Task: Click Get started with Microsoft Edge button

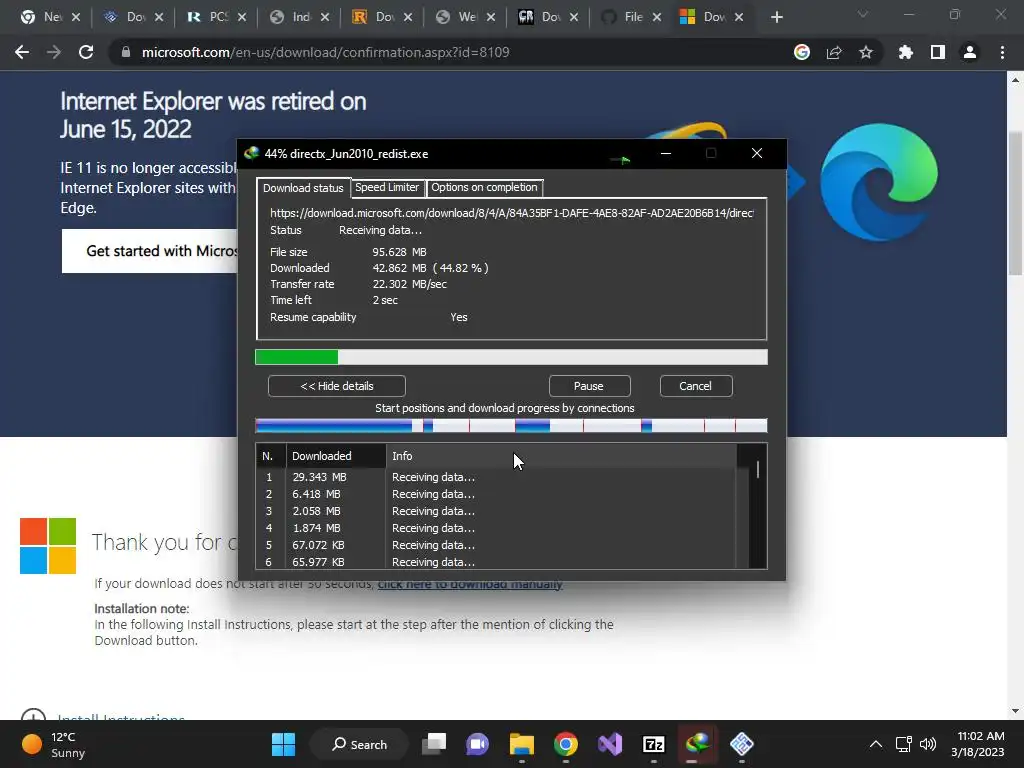Action: pos(150,251)
